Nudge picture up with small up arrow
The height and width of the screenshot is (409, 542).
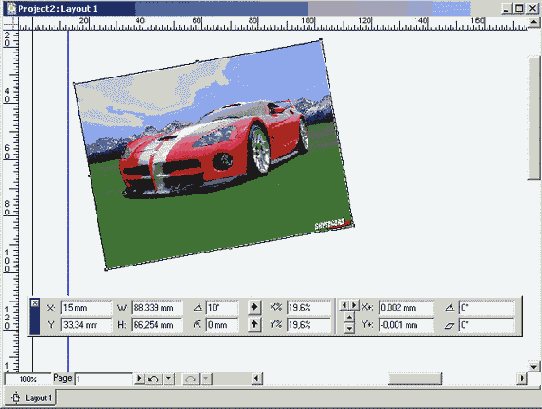coord(349,317)
